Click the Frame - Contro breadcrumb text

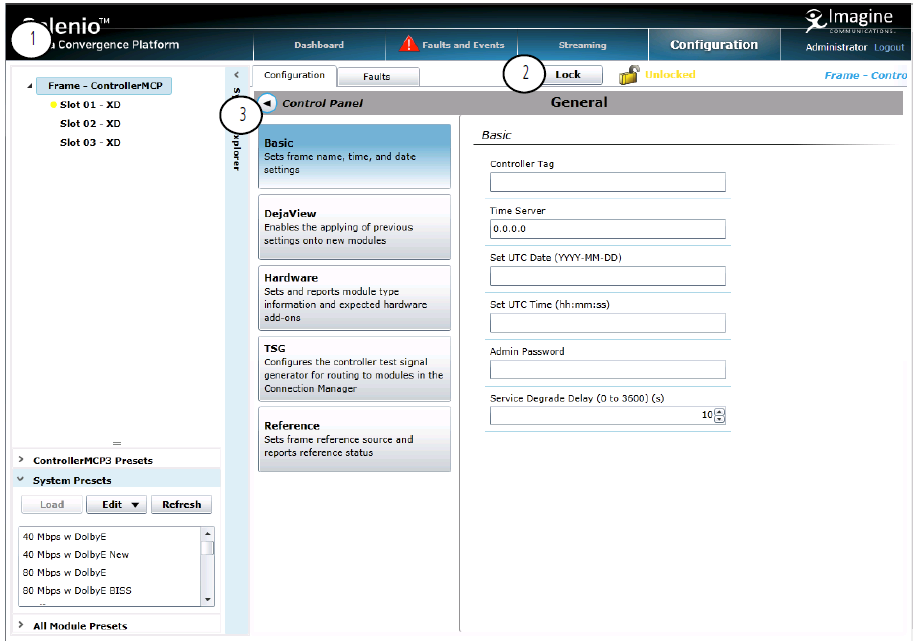pos(866,75)
